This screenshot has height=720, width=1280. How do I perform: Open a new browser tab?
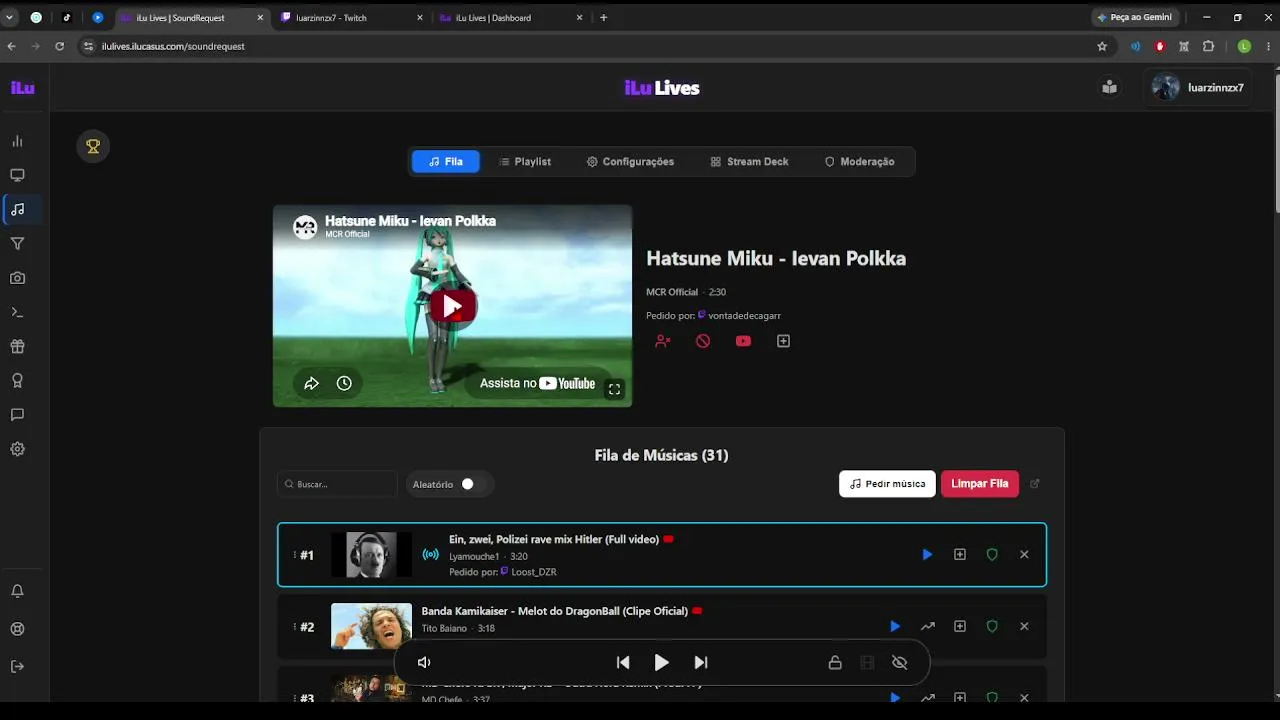(603, 17)
